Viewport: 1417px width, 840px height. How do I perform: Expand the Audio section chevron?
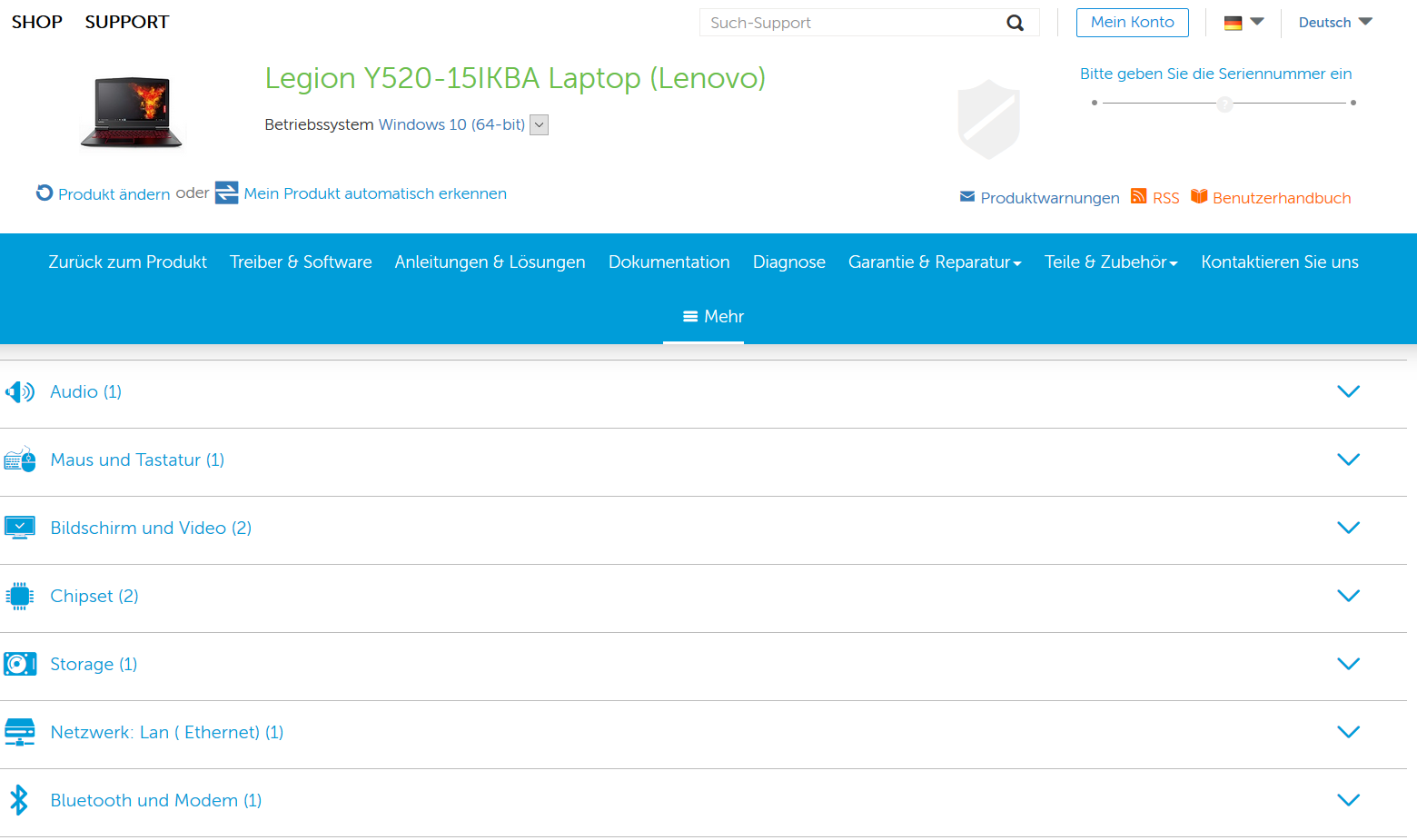[1348, 391]
